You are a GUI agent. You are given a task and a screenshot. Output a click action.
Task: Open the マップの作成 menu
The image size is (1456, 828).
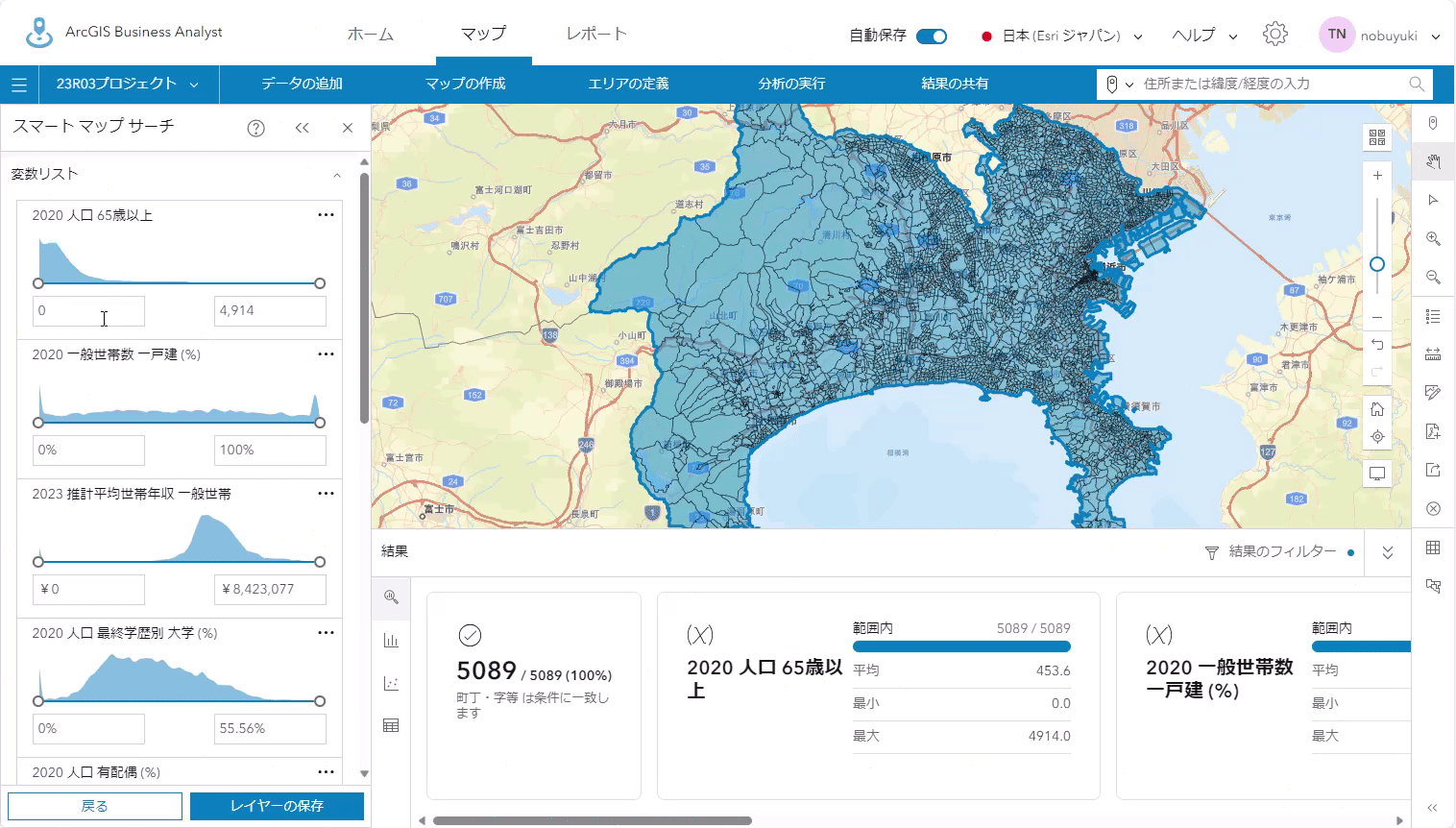click(466, 85)
